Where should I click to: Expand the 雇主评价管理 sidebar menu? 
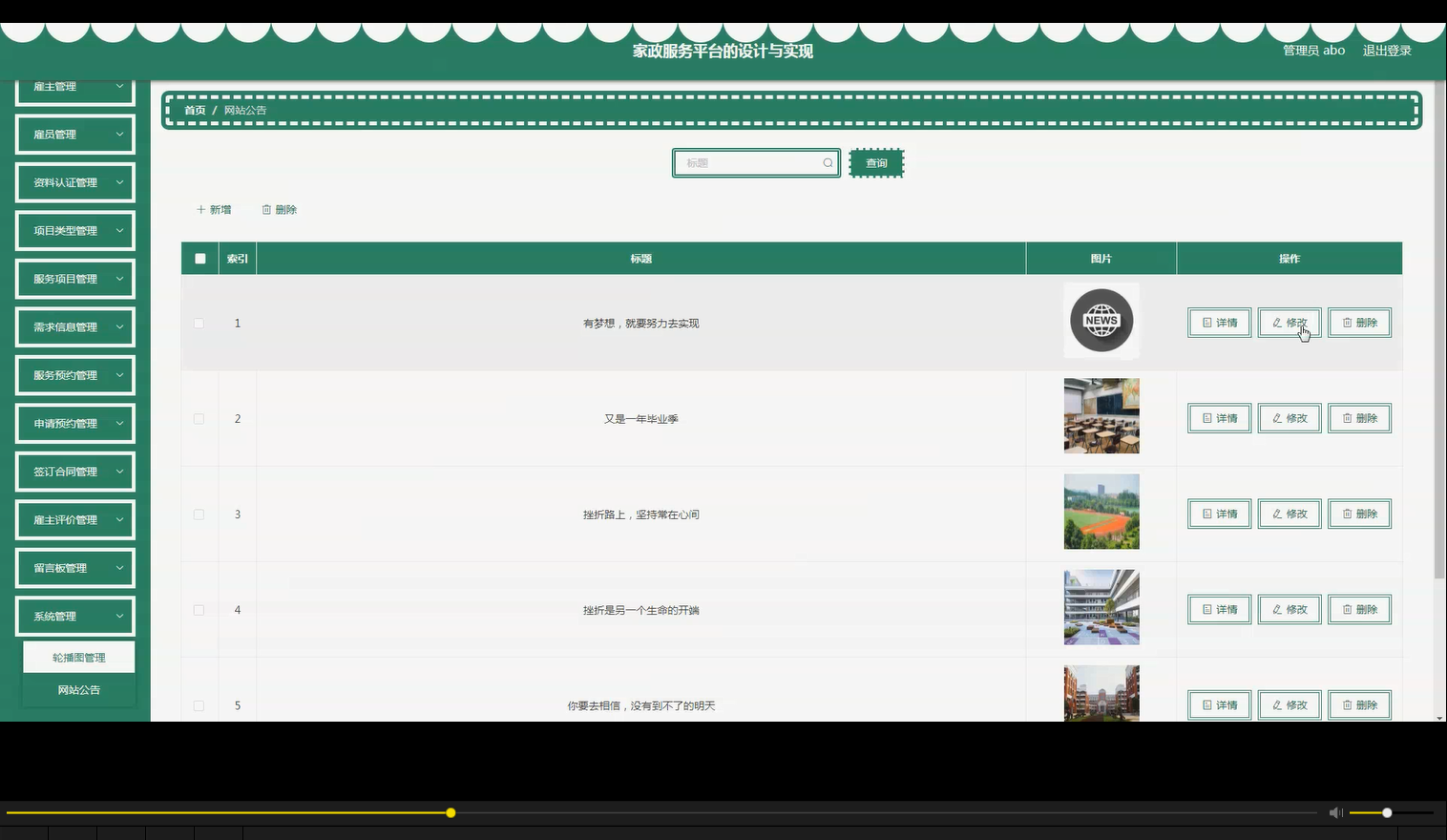tap(75, 520)
